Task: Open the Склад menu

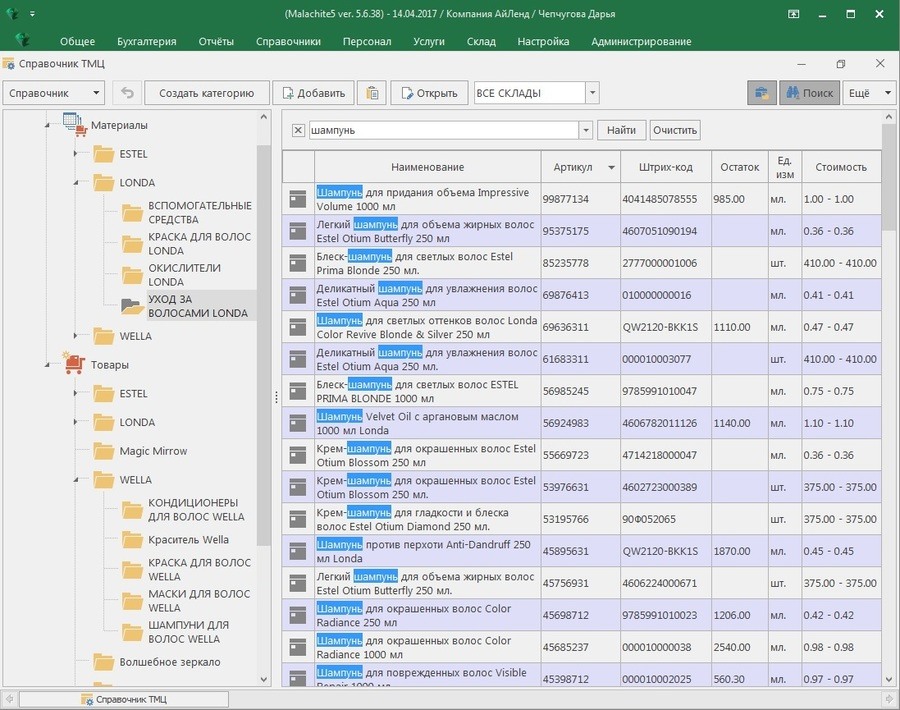Action: [x=481, y=41]
